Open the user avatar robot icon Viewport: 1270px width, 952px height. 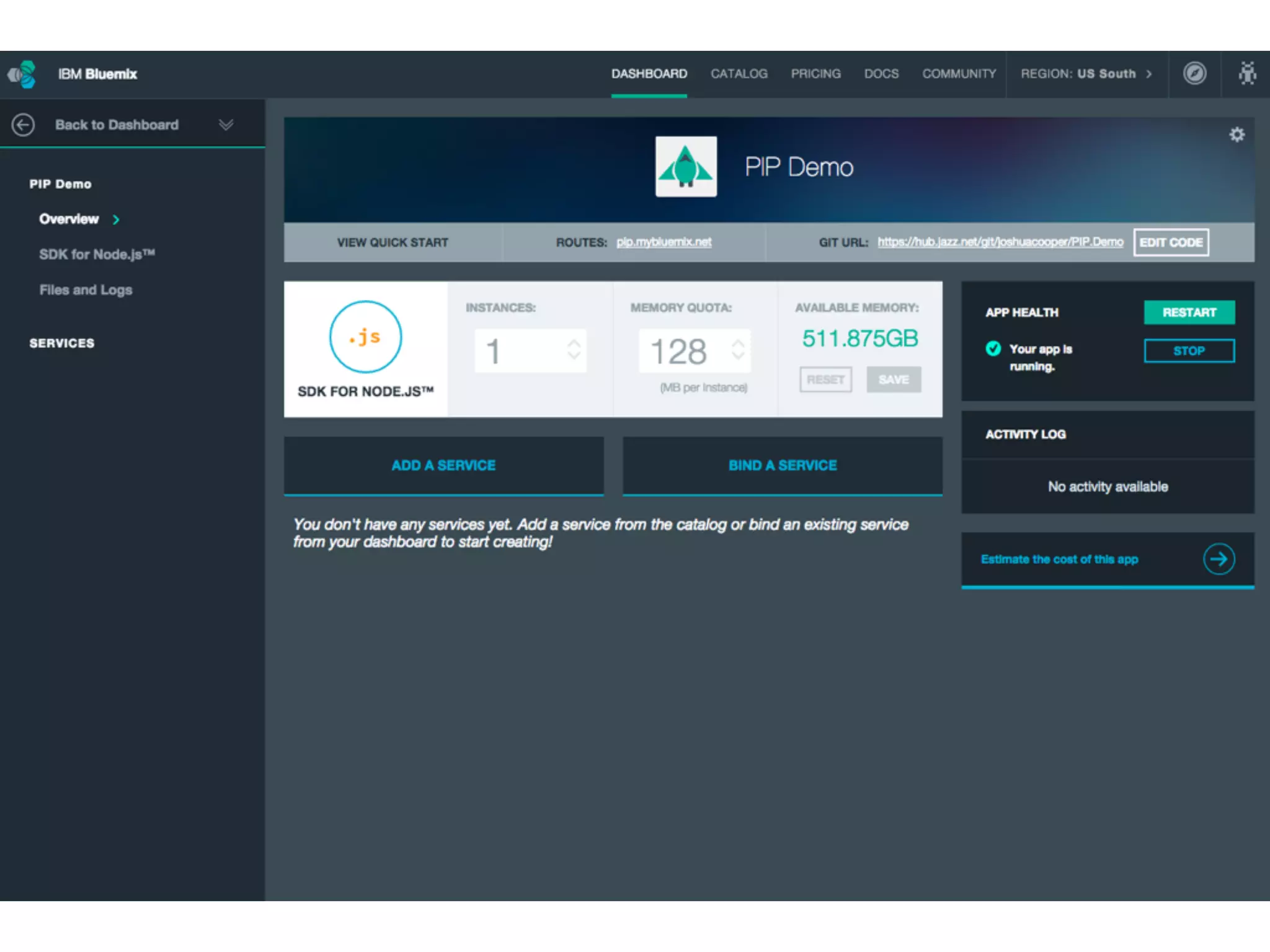pyautogui.click(x=1247, y=73)
